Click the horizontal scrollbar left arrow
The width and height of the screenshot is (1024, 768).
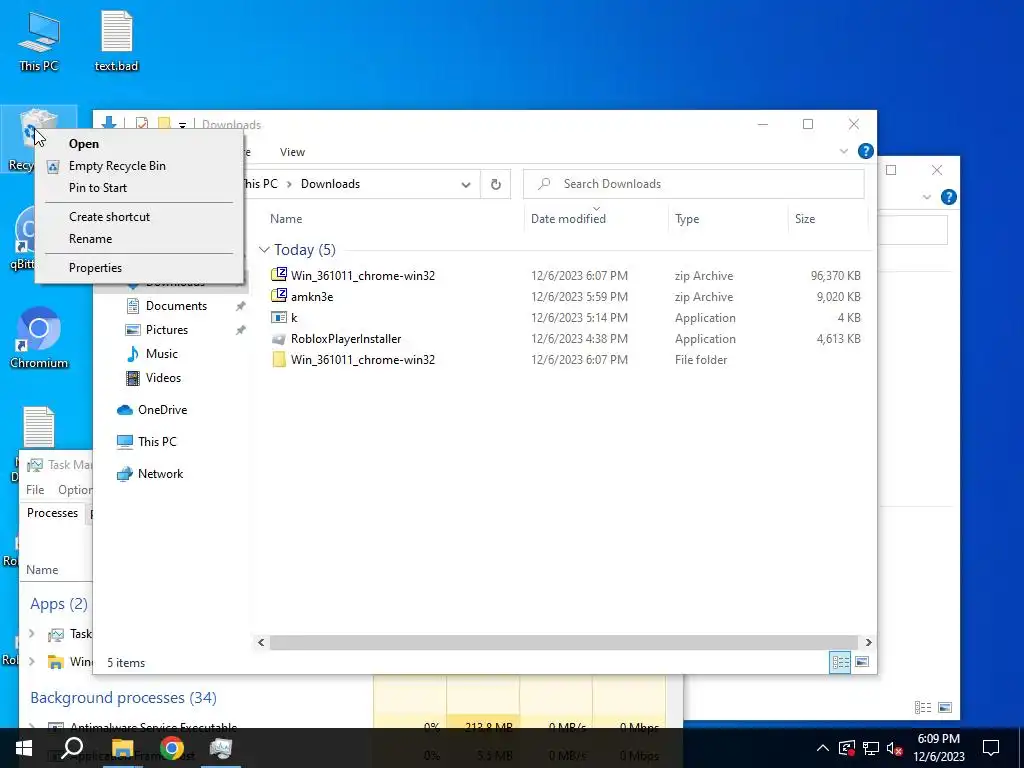[261, 643]
